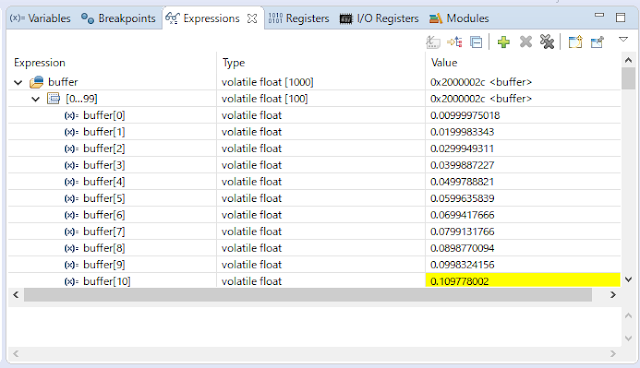Click the tree's horizontal scrollbar thumb

point(308,295)
